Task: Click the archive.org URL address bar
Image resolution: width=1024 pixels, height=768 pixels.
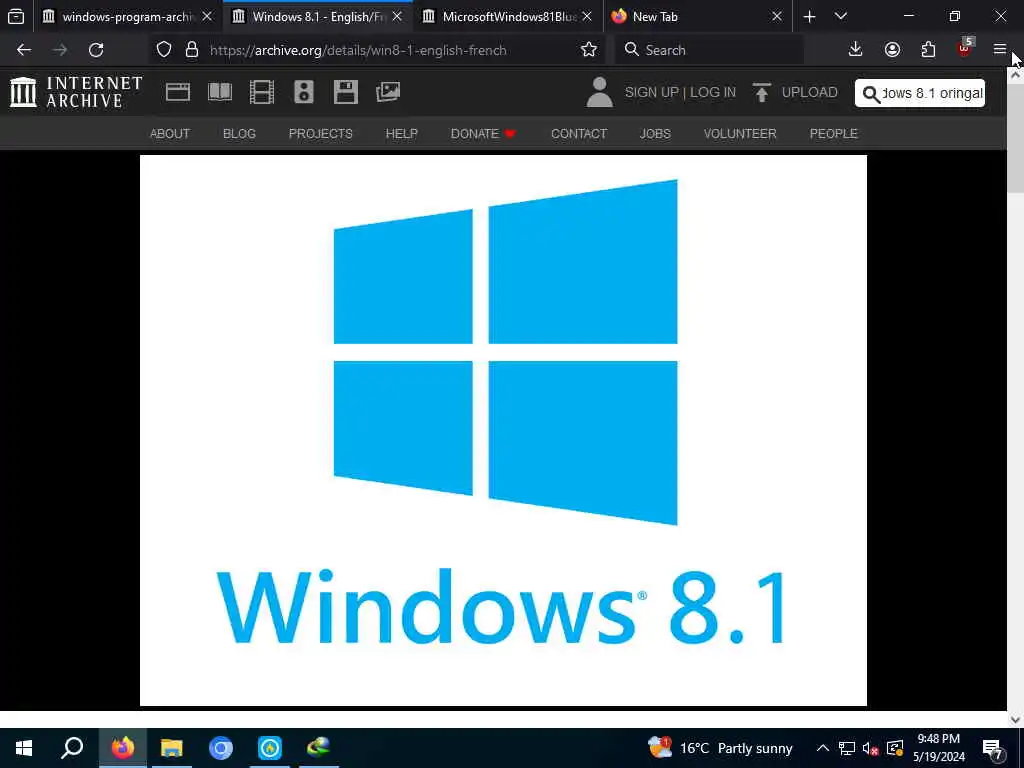Action: [358, 50]
